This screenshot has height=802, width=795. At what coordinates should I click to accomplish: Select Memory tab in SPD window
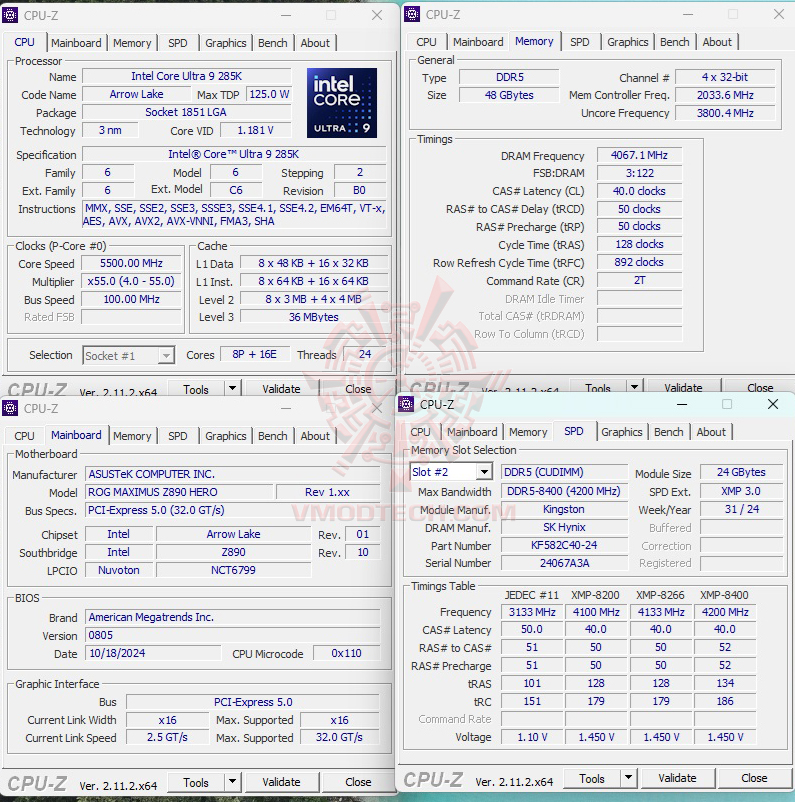[x=528, y=432]
